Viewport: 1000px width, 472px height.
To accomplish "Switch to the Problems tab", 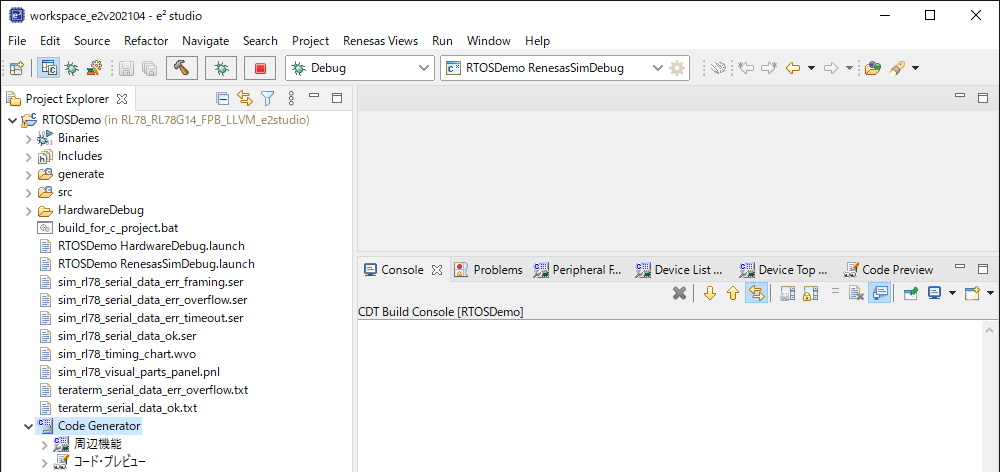I will (489, 270).
